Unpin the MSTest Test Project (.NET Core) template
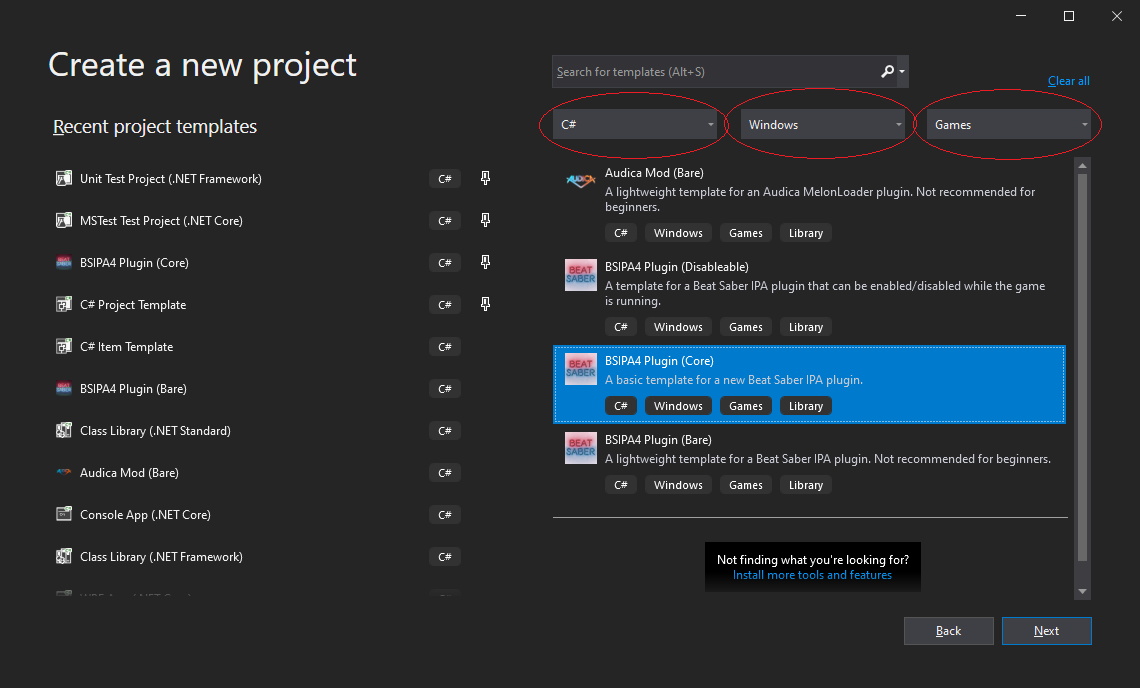Viewport: 1140px width, 688px height. (x=486, y=220)
